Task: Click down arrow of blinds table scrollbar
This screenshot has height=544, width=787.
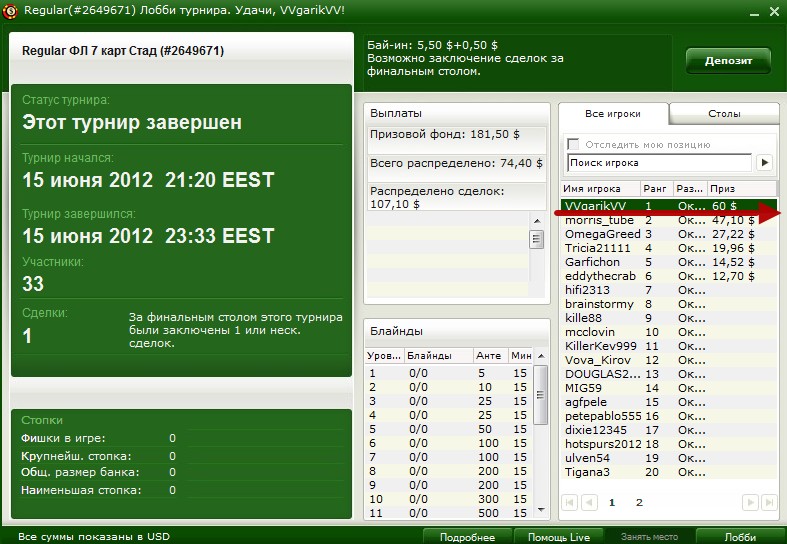Action: (541, 510)
